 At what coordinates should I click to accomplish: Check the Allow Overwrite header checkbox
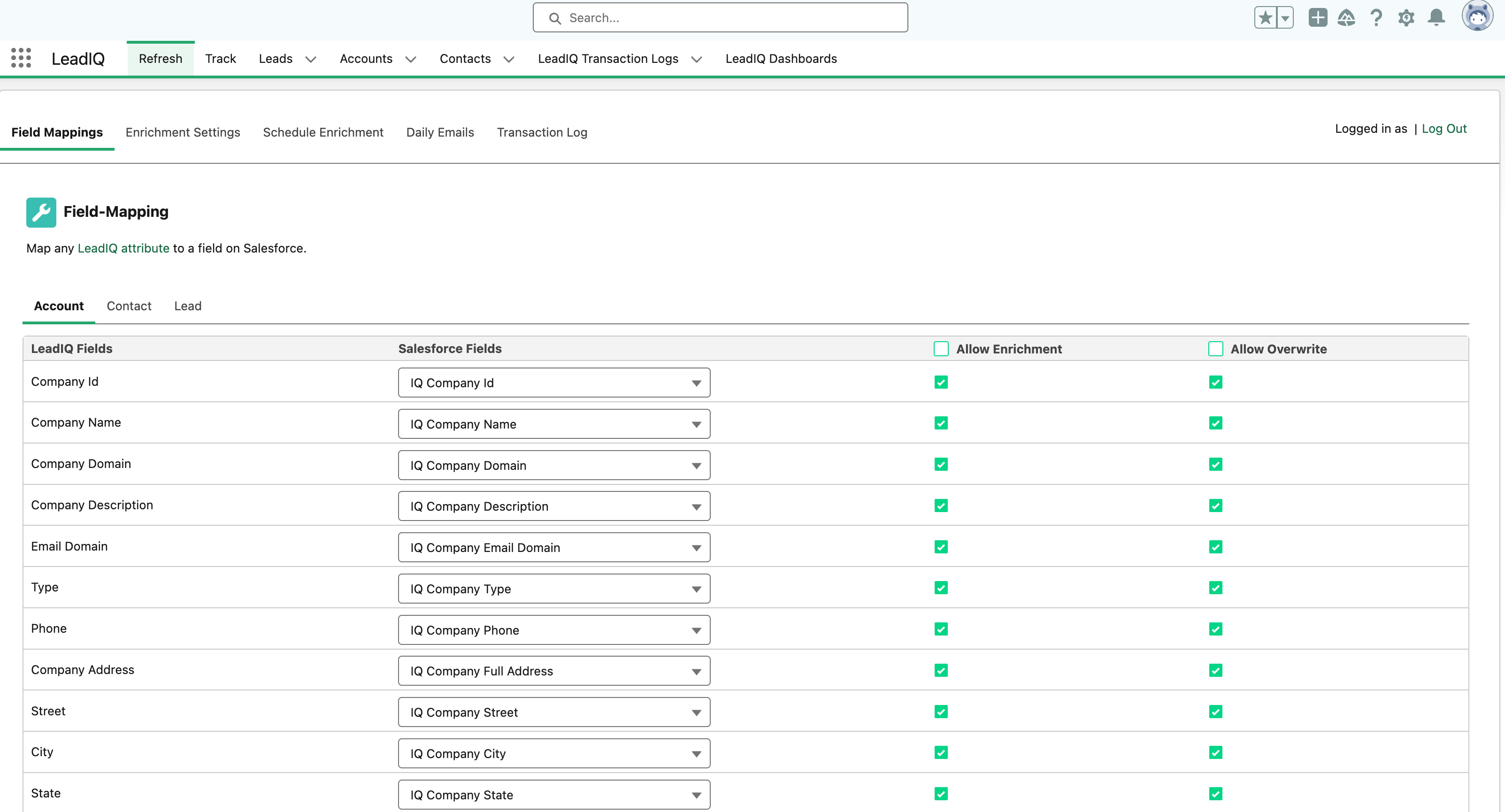coord(1215,349)
